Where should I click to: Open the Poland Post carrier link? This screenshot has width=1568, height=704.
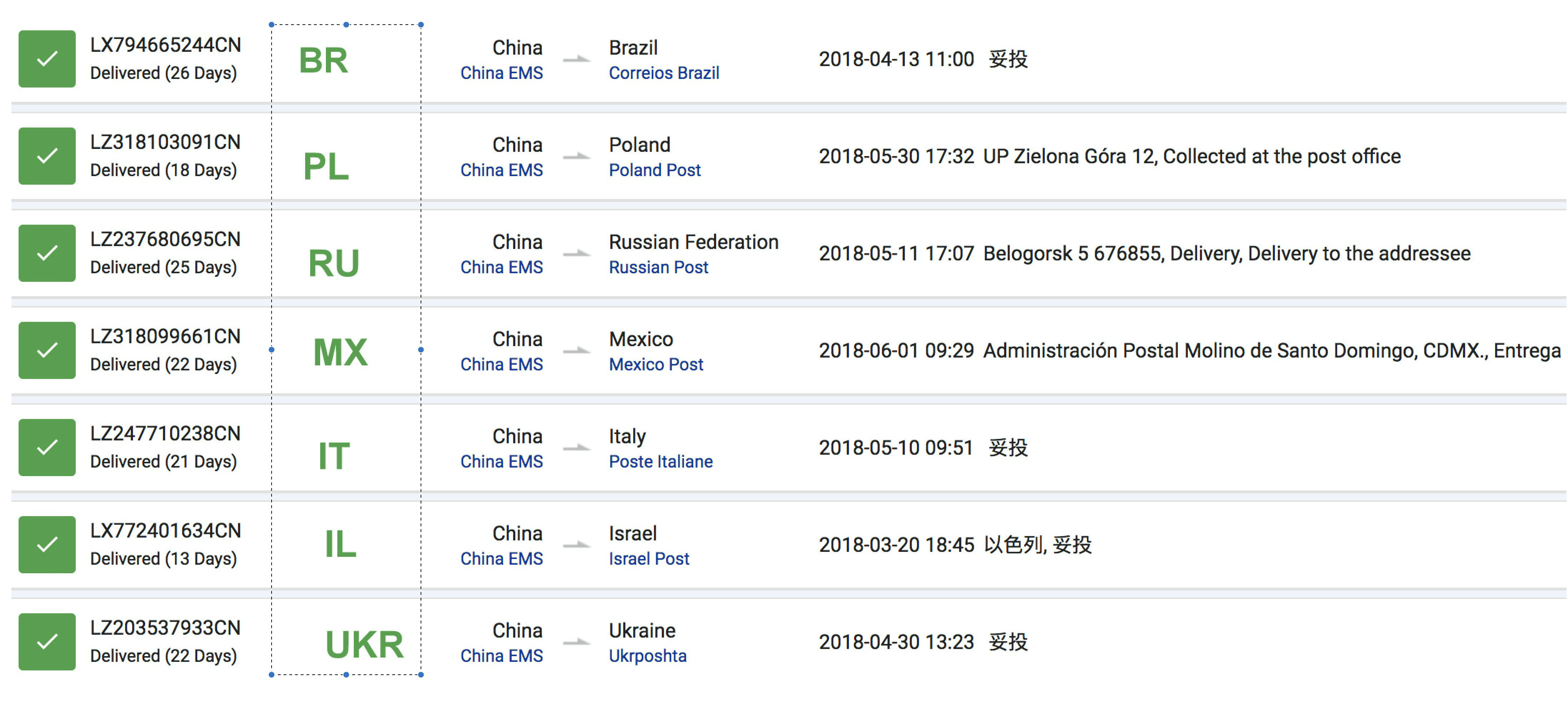(x=654, y=170)
